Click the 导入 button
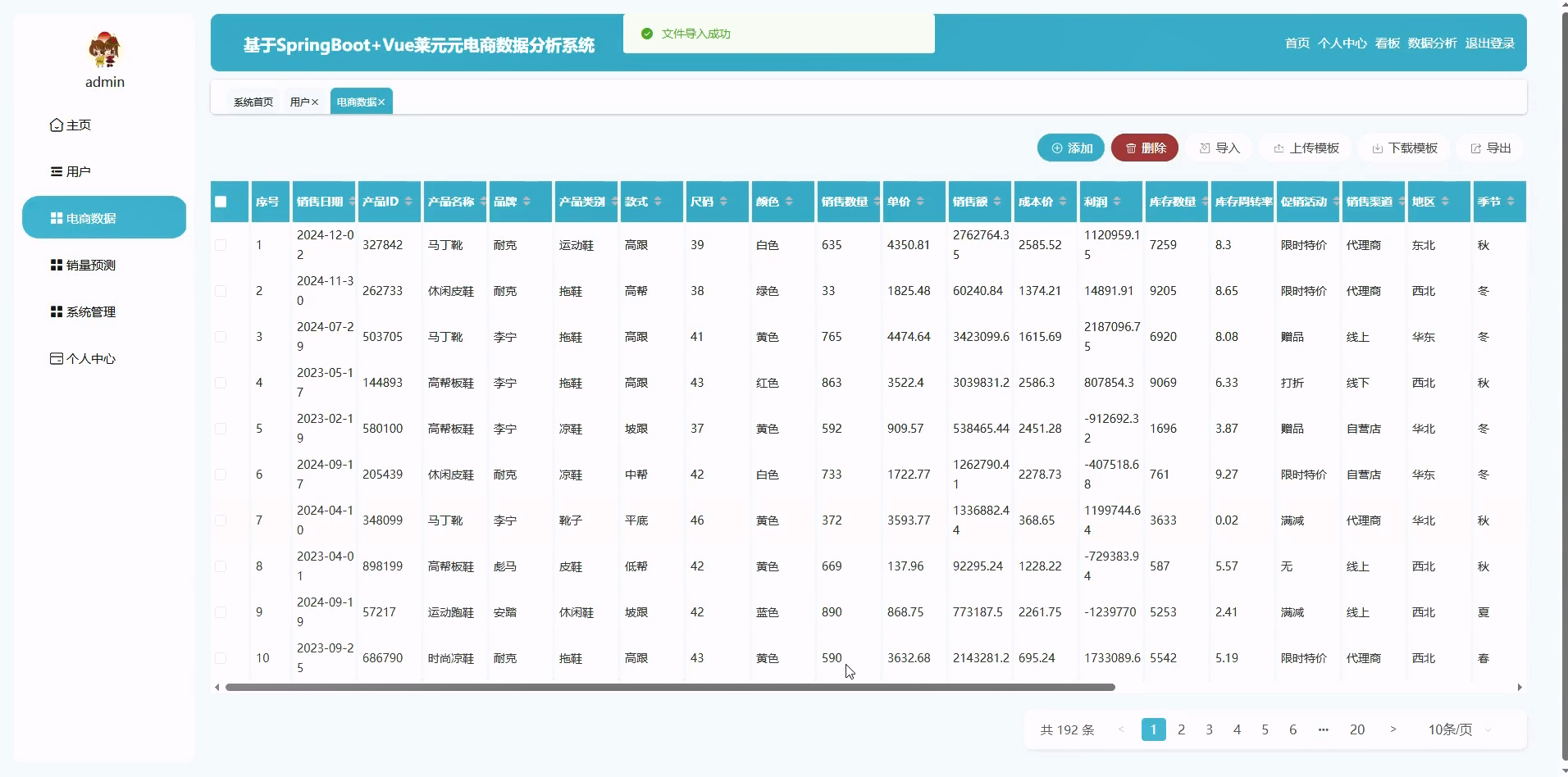 point(1219,148)
